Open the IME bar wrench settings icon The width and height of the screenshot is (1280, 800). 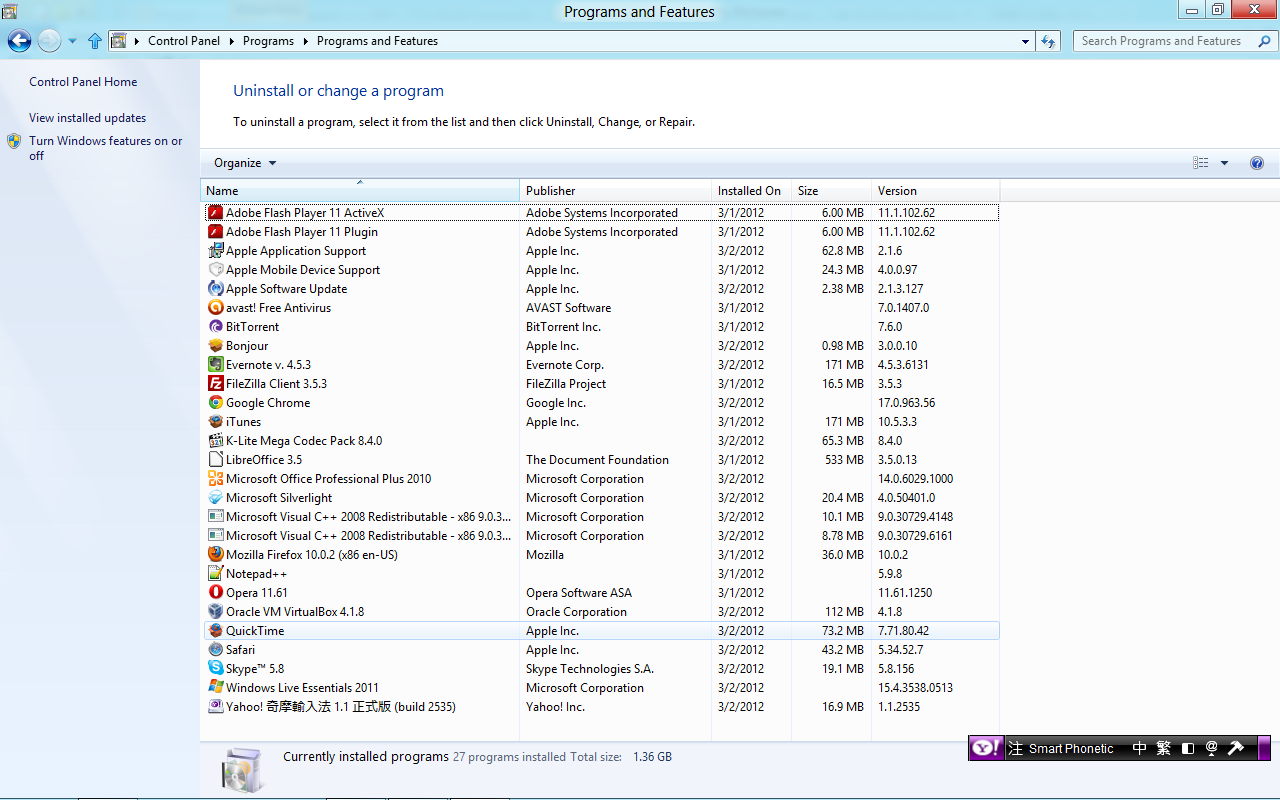tap(1236, 748)
